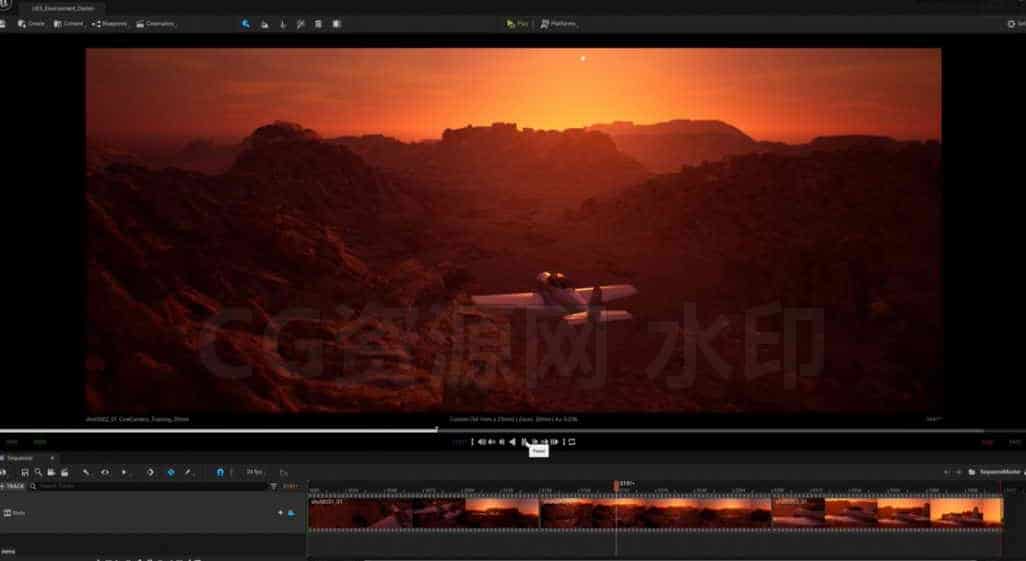Add a shot with Shots track plus
Screen dimensions: 1026x561
281,513
